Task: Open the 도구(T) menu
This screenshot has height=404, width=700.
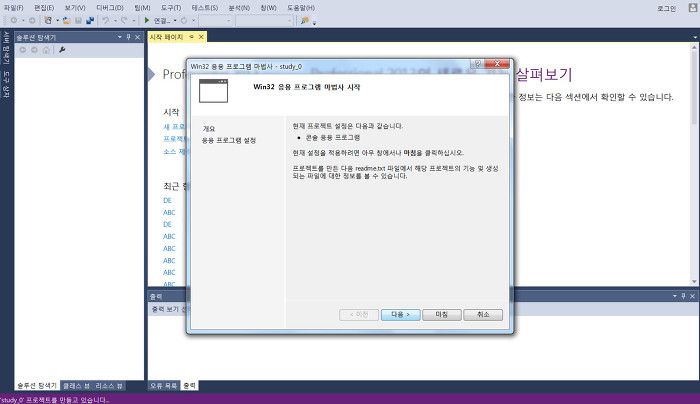Action: click(x=171, y=8)
